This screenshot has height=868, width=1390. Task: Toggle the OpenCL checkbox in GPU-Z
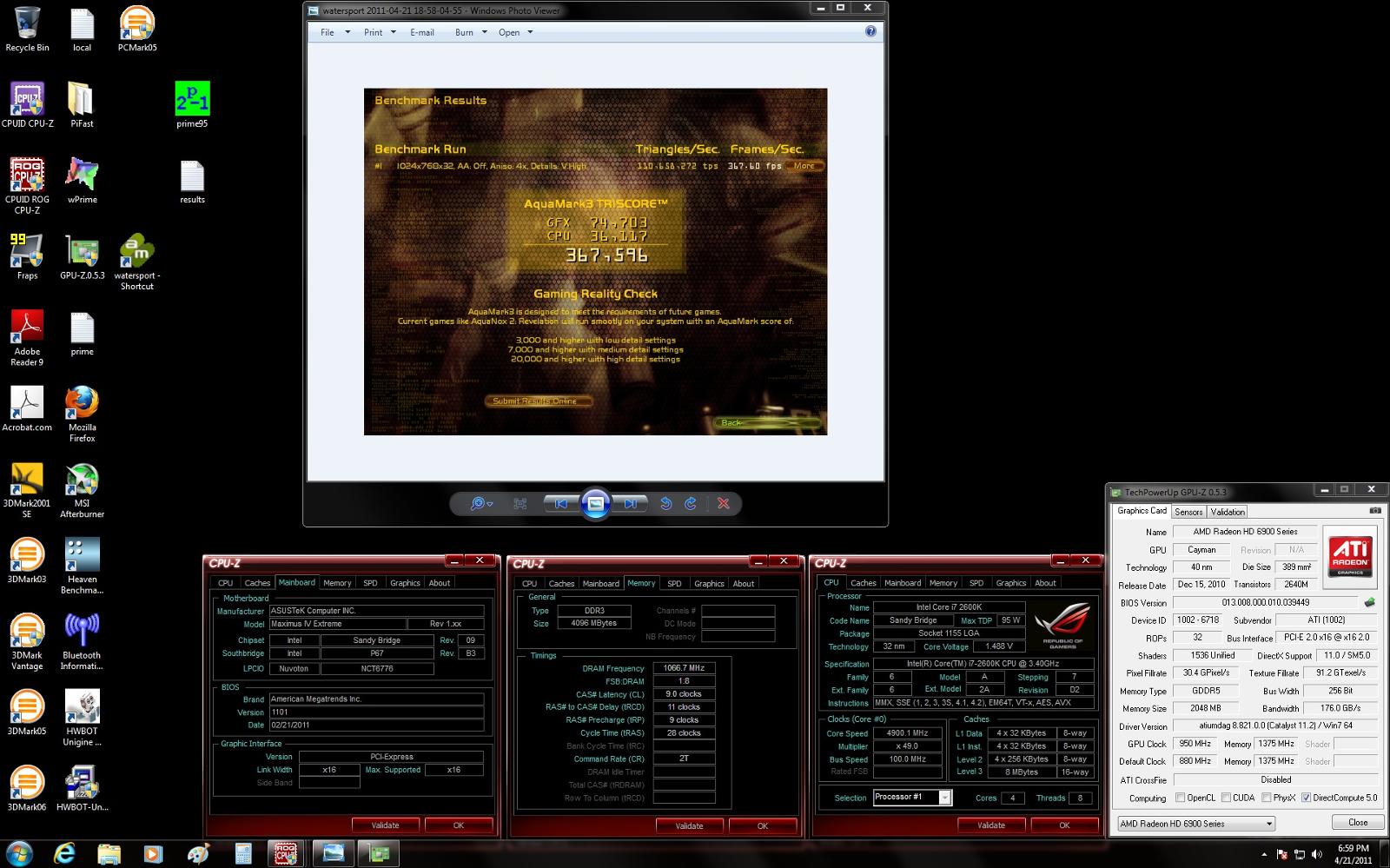point(1180,798)
